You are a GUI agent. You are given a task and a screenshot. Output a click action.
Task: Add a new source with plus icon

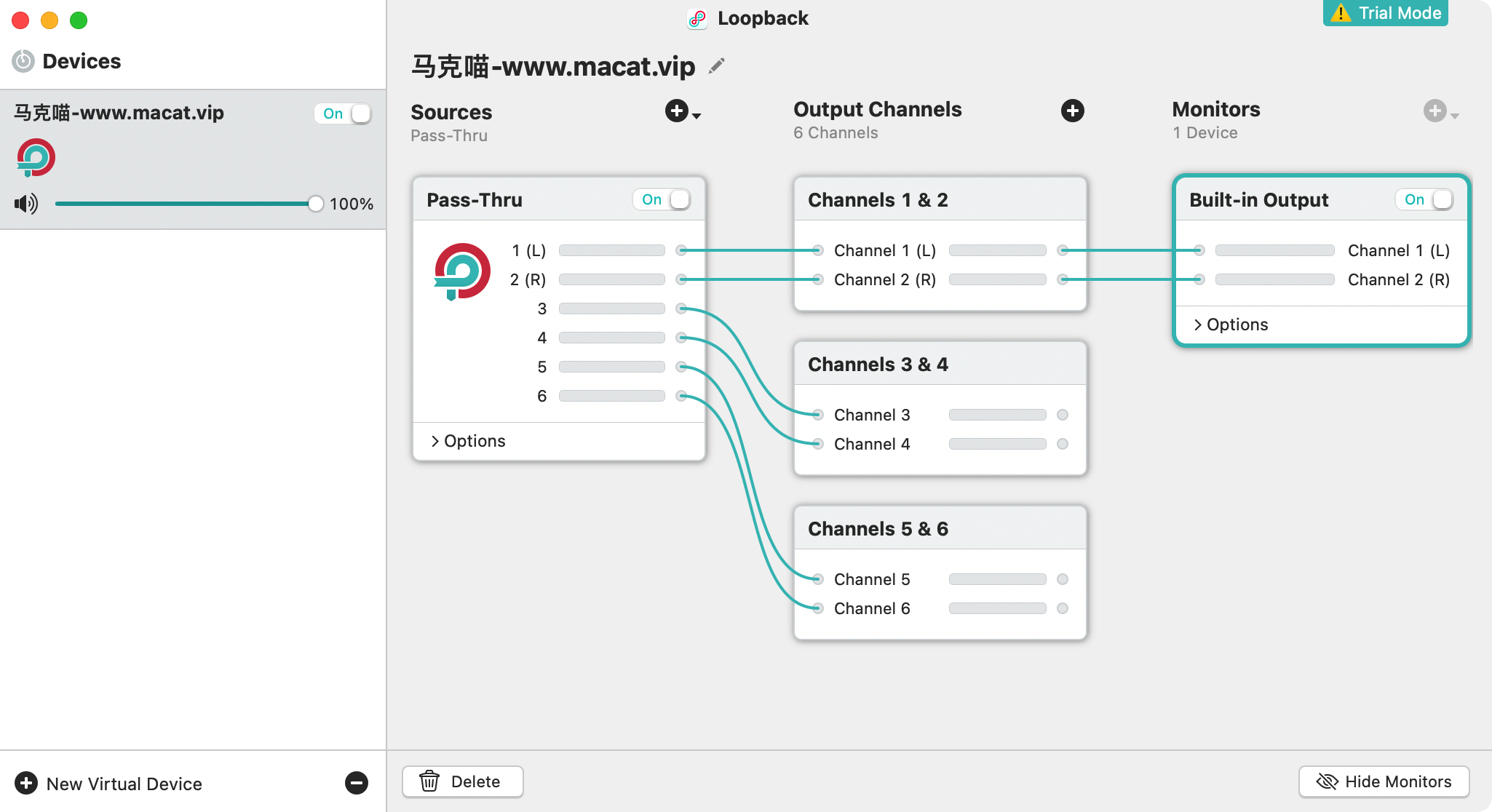point(676,111)
